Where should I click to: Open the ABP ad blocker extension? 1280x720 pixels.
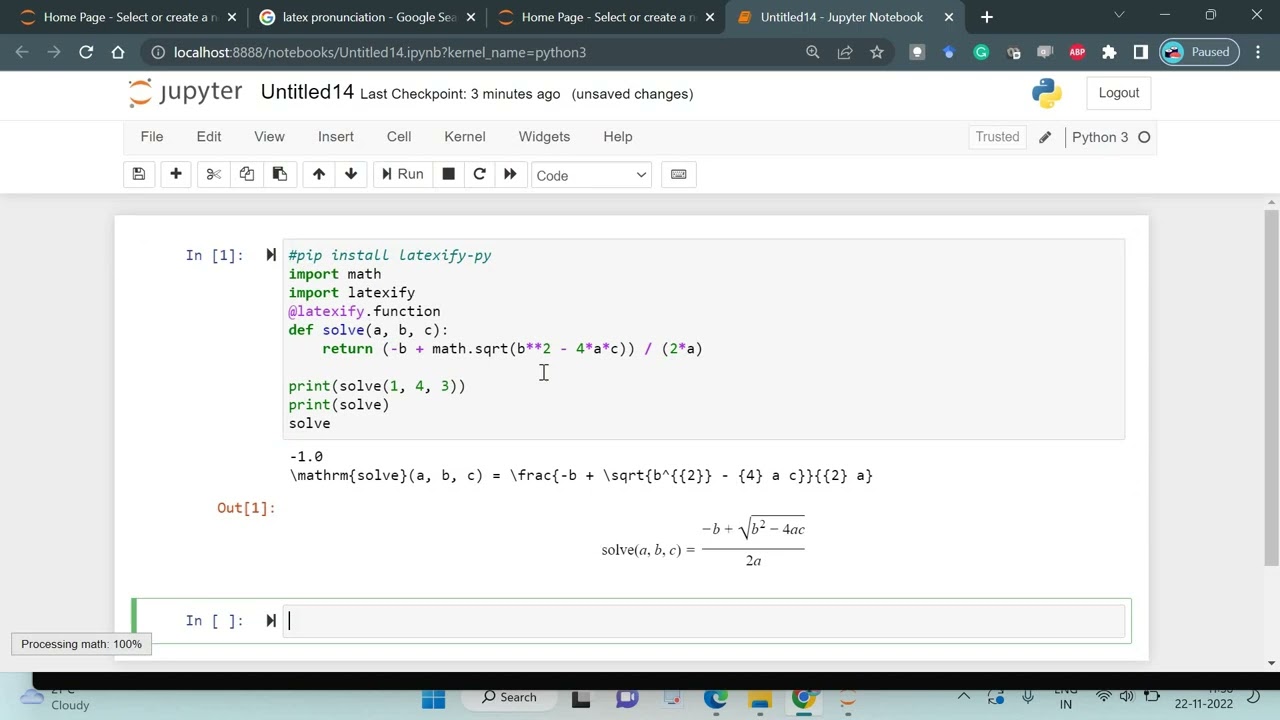[1077, 52]
